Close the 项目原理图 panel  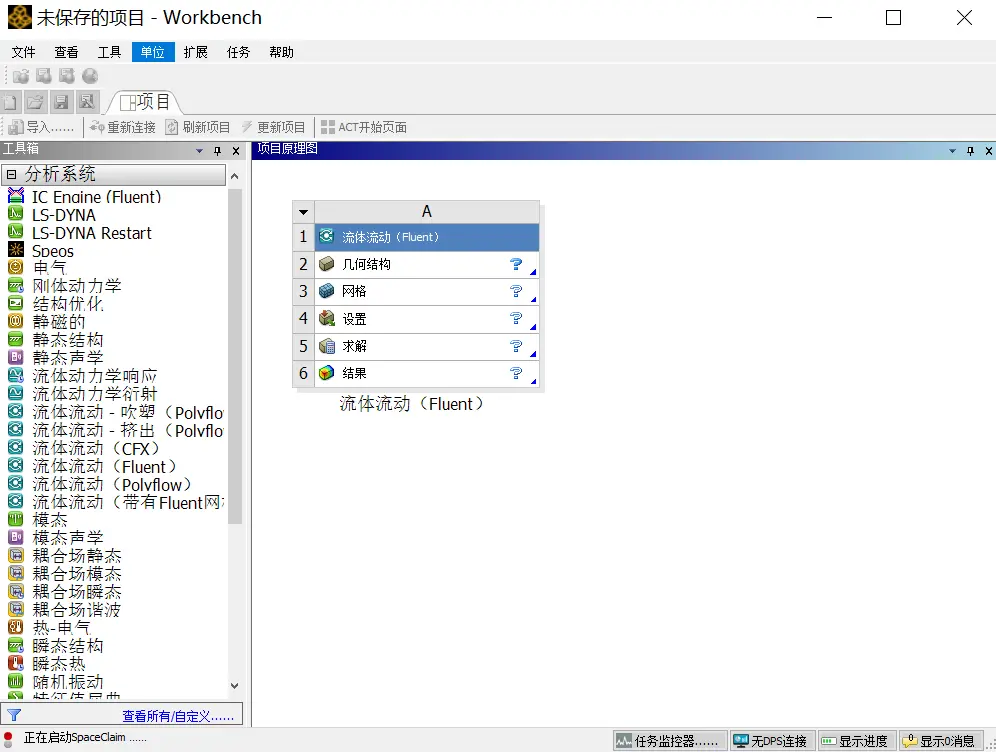(988, 151)
